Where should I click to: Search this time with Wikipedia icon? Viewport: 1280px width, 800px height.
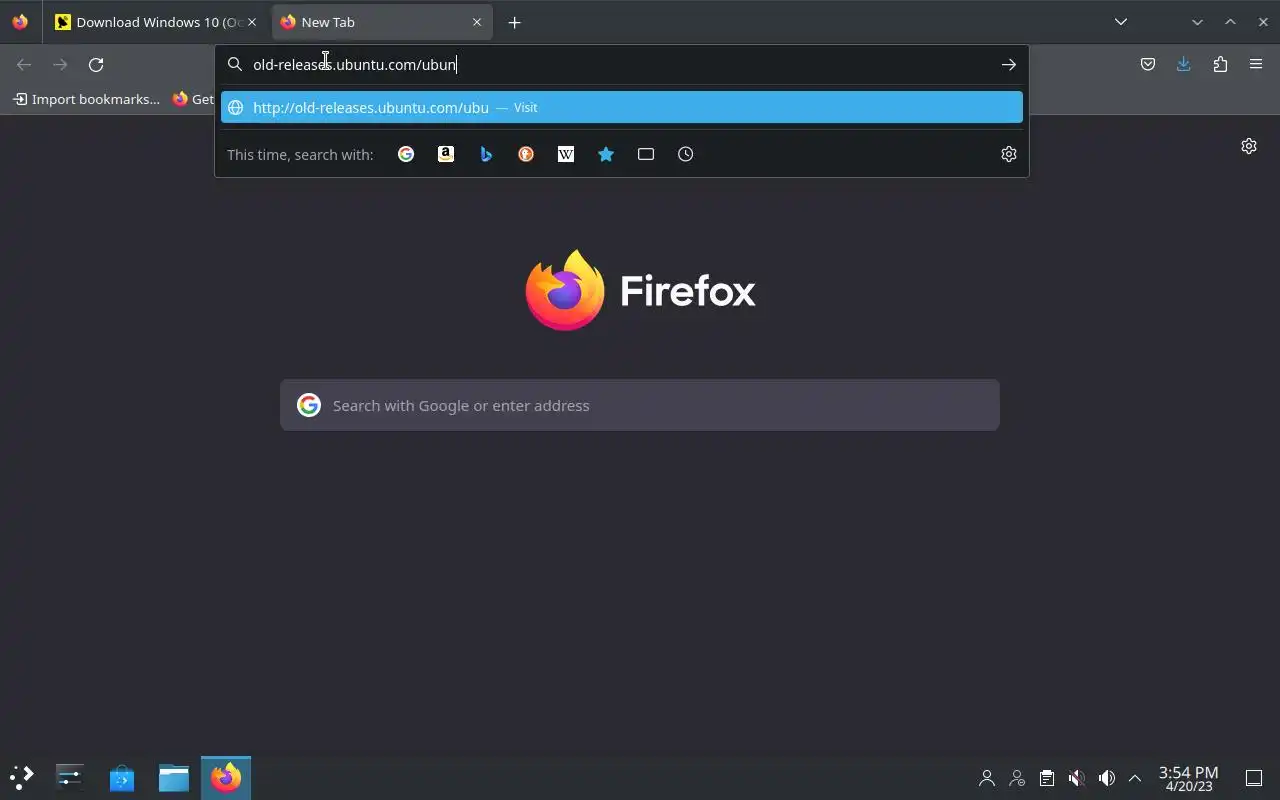click(x=566, y=154)
